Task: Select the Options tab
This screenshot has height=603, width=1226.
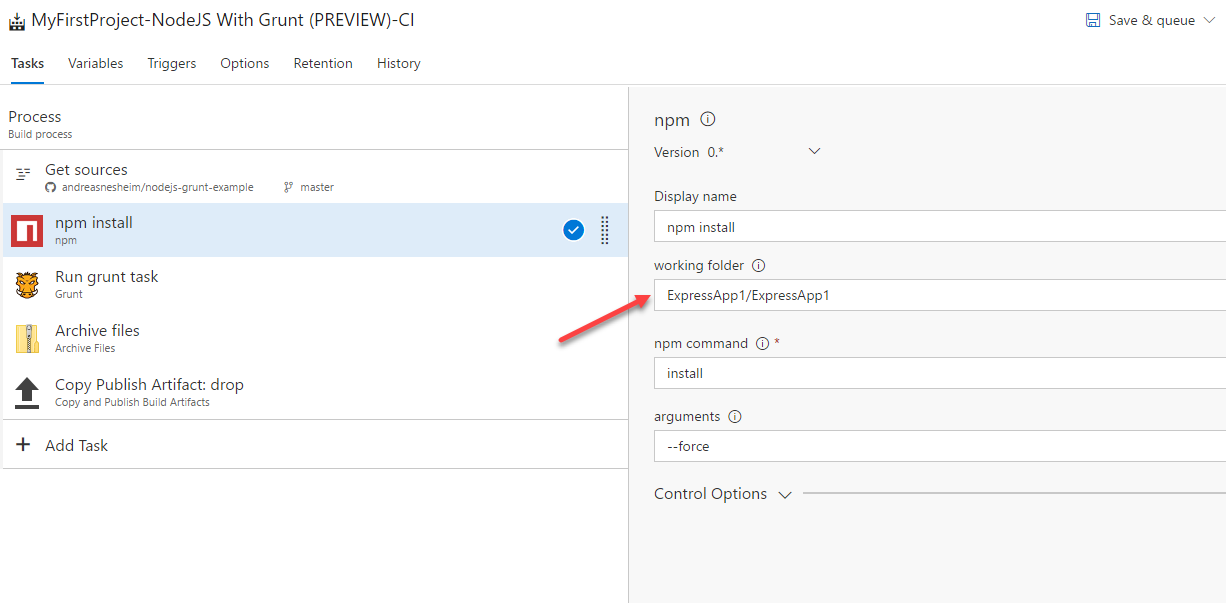Action: click(245, 63)
